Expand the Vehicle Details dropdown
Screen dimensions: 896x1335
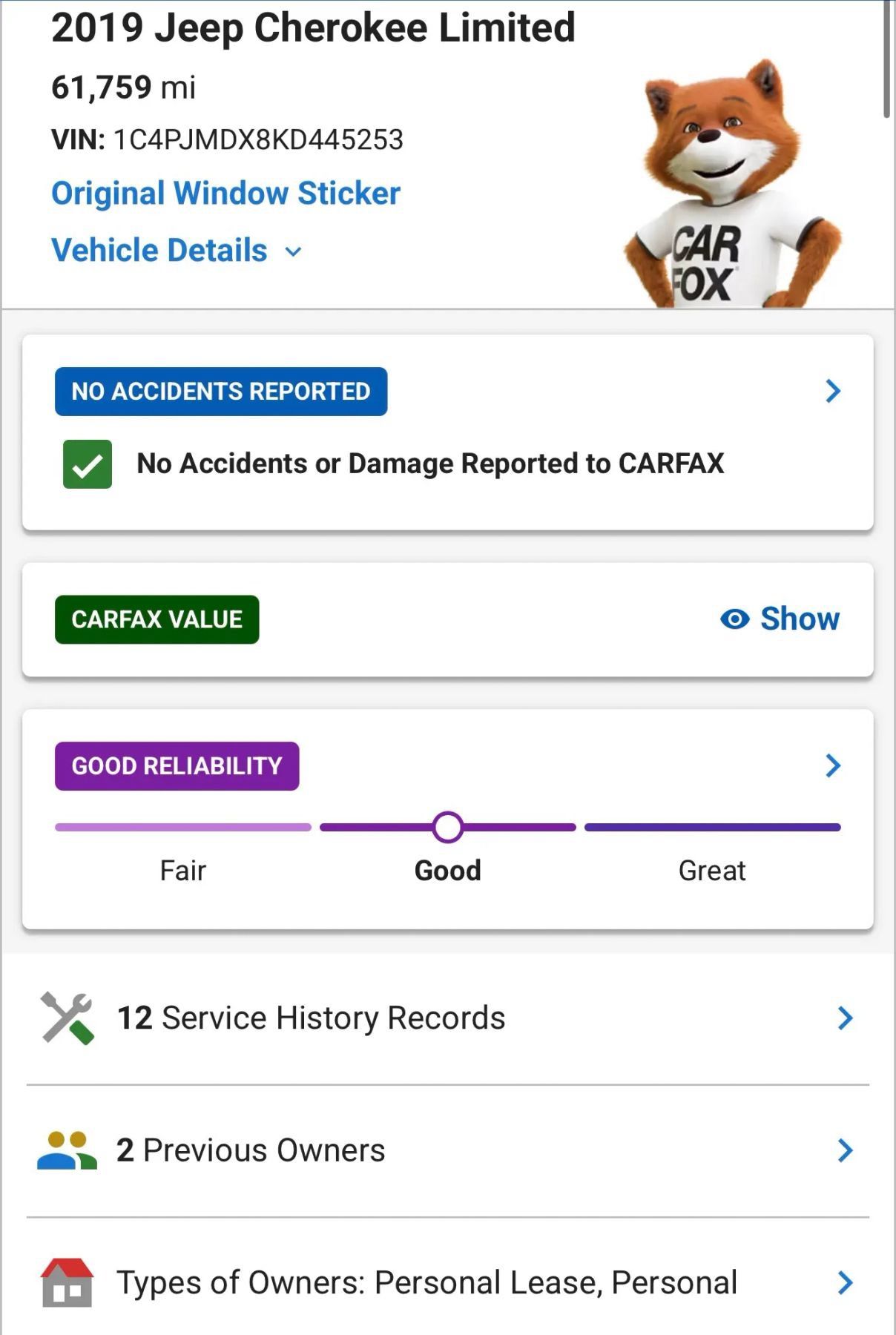pos(177,251)
